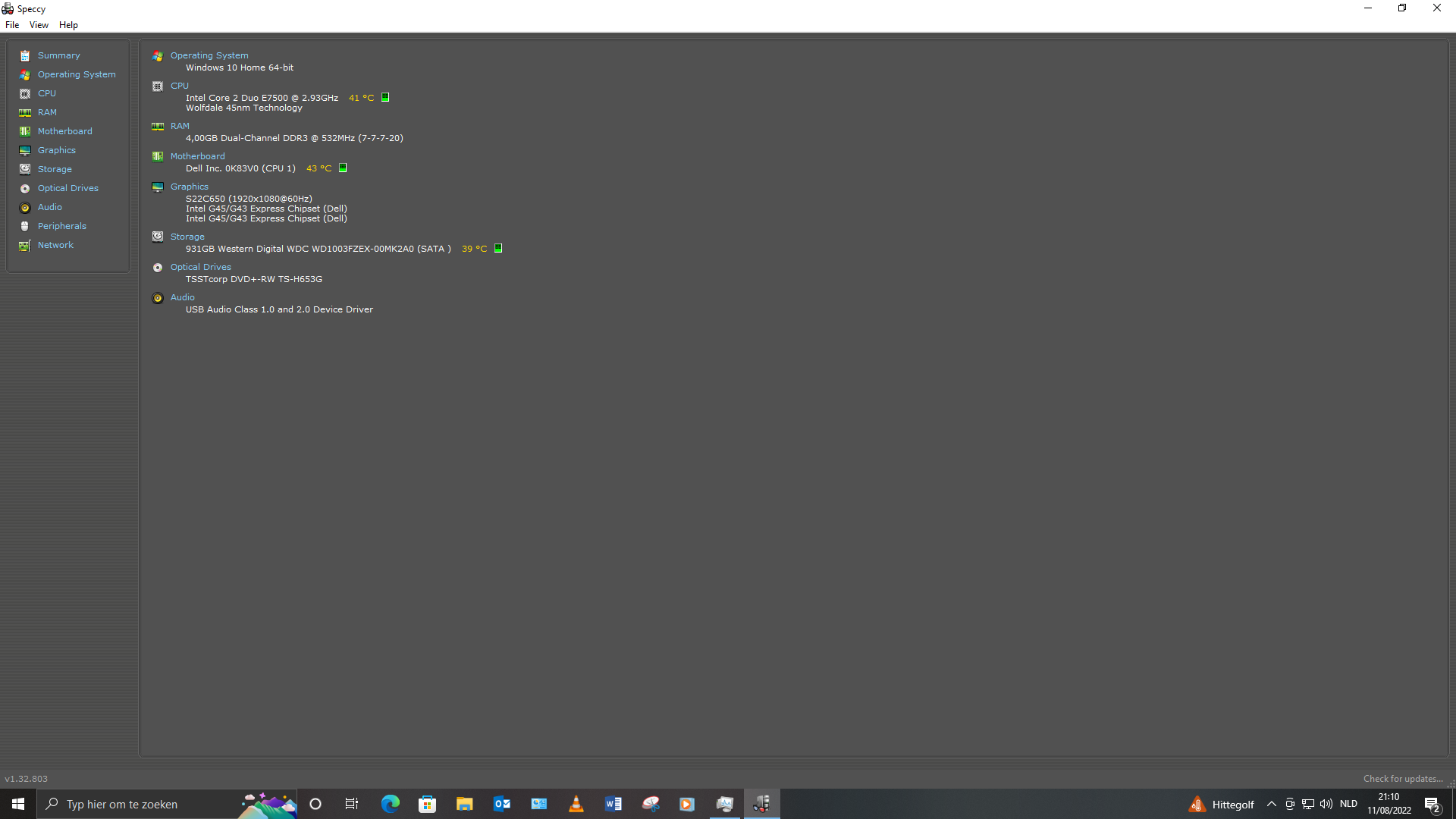Click the Graphics monitor sidebar icon

click(x=25, y=150)
